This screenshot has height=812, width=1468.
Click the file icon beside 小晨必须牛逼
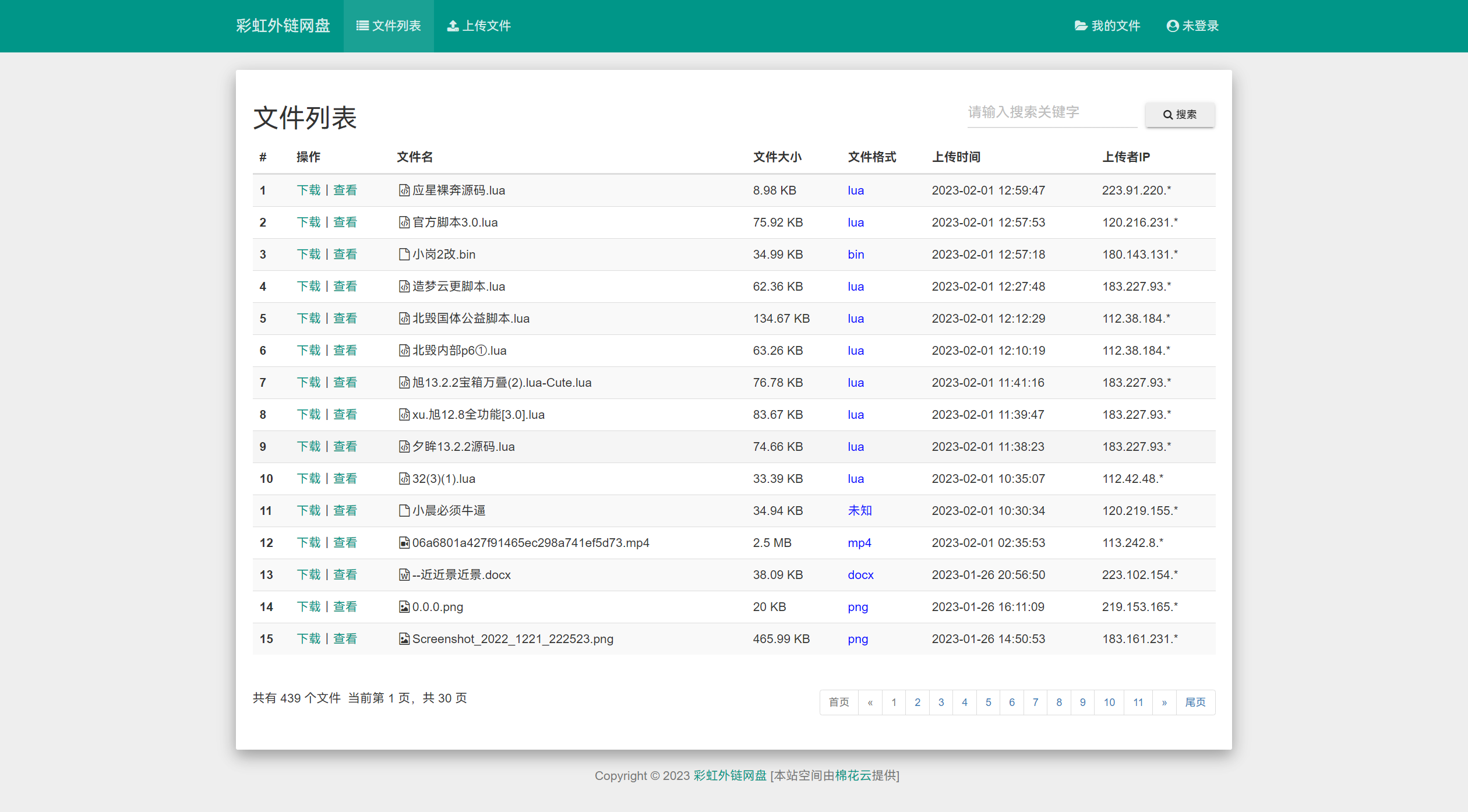pyautogui.click(x=404, y=511)
